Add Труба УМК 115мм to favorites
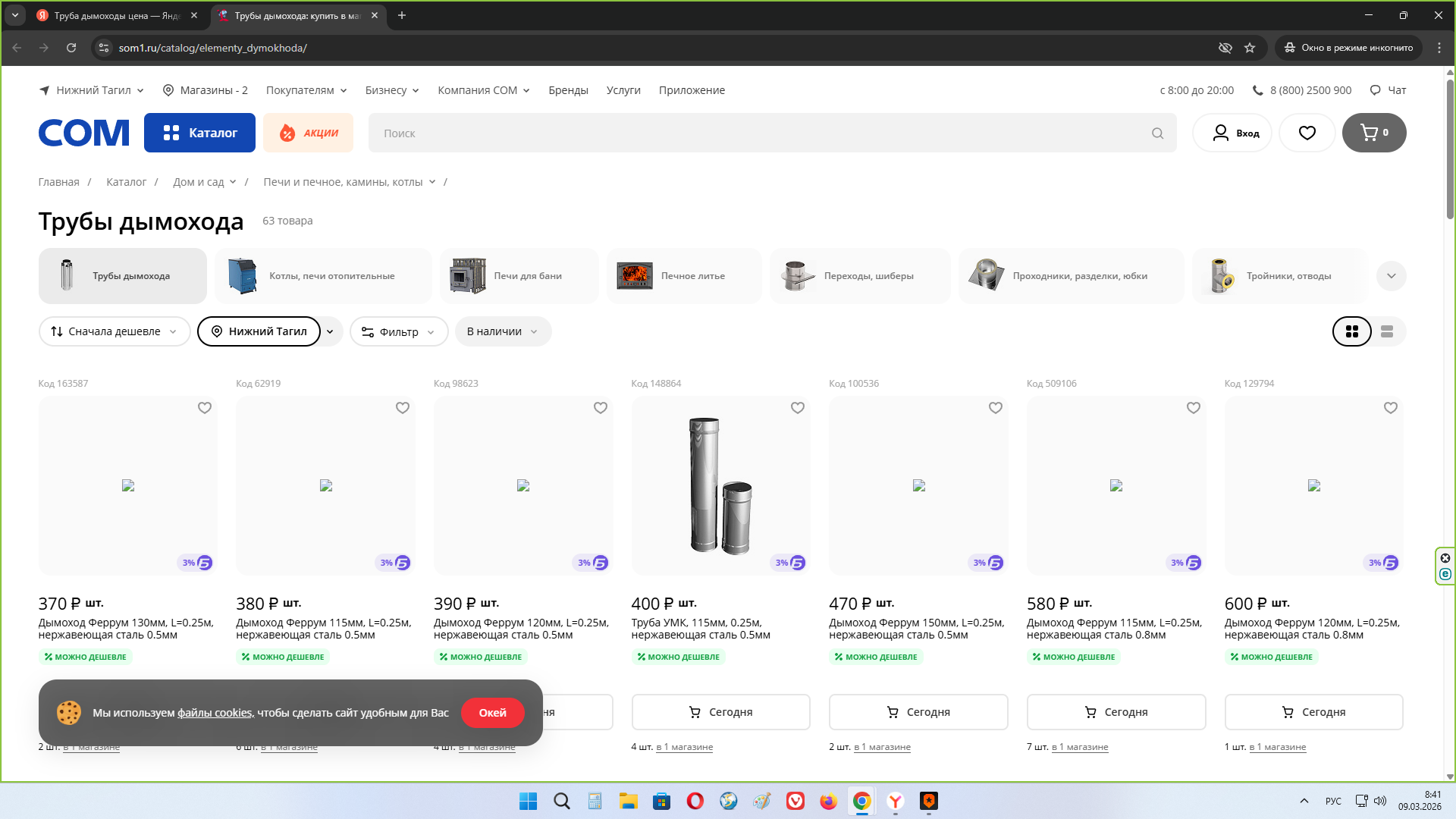The height and width of the screenshot is (819, 1456). (797, 408)
